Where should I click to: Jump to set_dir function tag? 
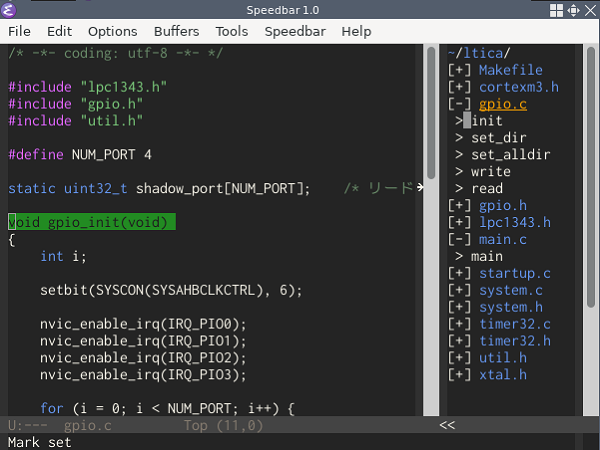tap(498, 138)
